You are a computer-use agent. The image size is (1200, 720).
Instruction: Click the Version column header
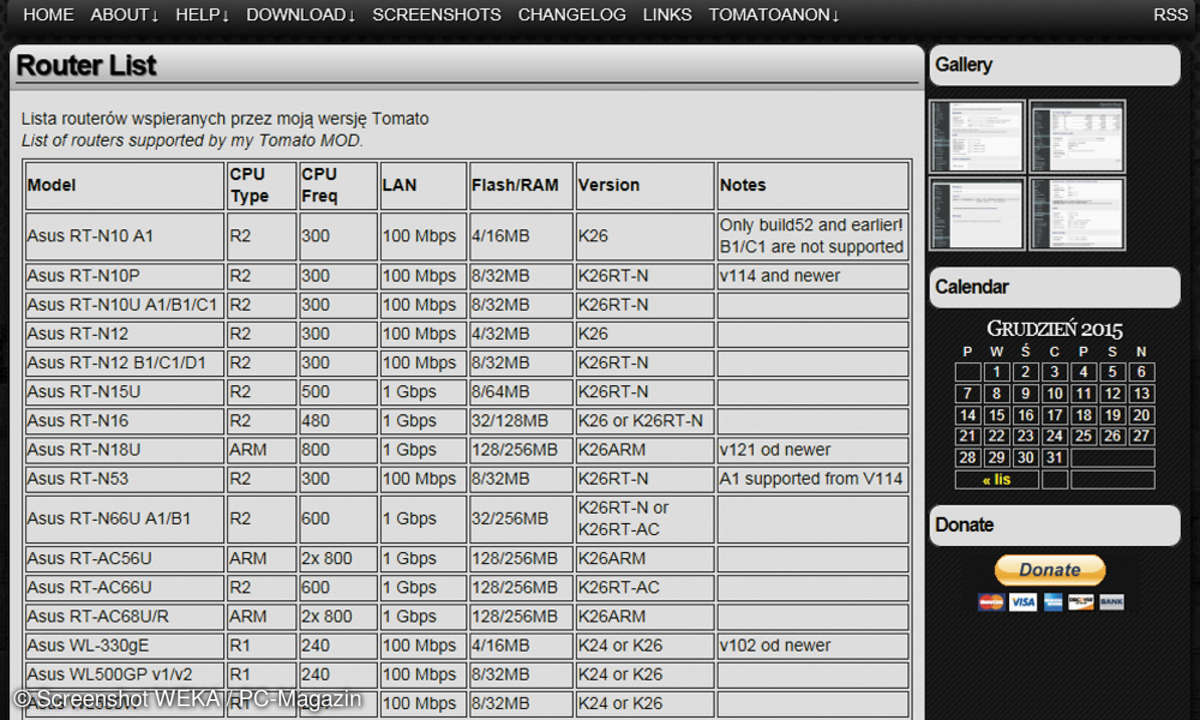[x=645, y=185]
